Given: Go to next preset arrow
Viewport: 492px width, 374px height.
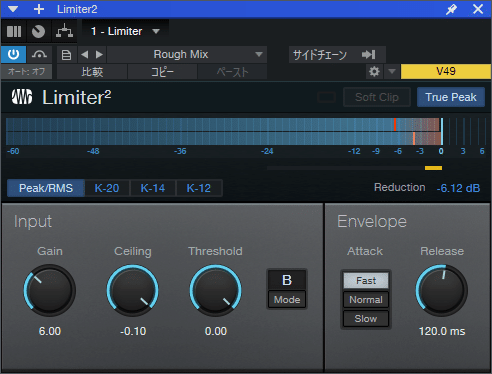Looking at the screenshot, I should click(99, 54).
